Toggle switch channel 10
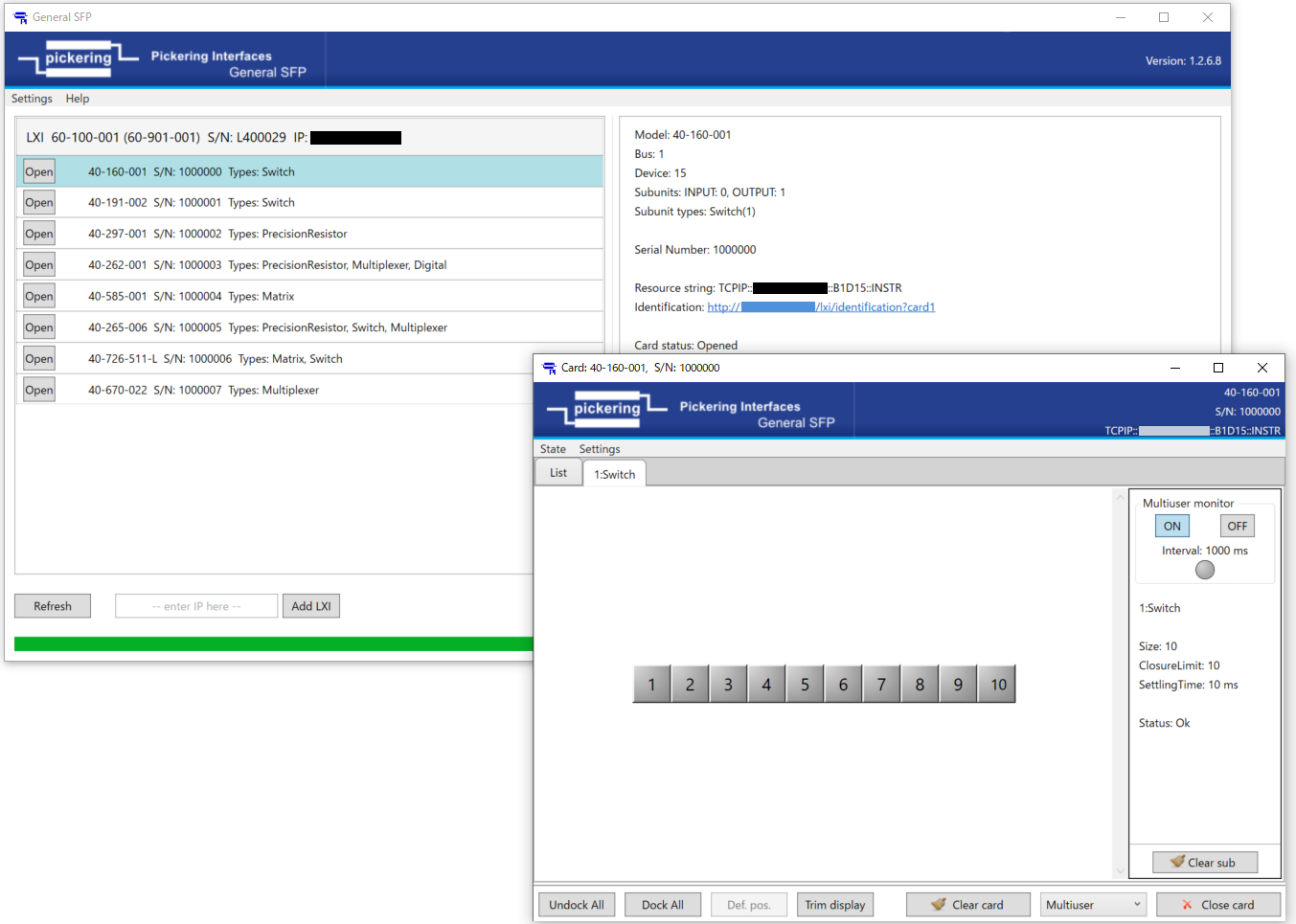Viewport: 1296px width, 924px height. tap(997, 685)
